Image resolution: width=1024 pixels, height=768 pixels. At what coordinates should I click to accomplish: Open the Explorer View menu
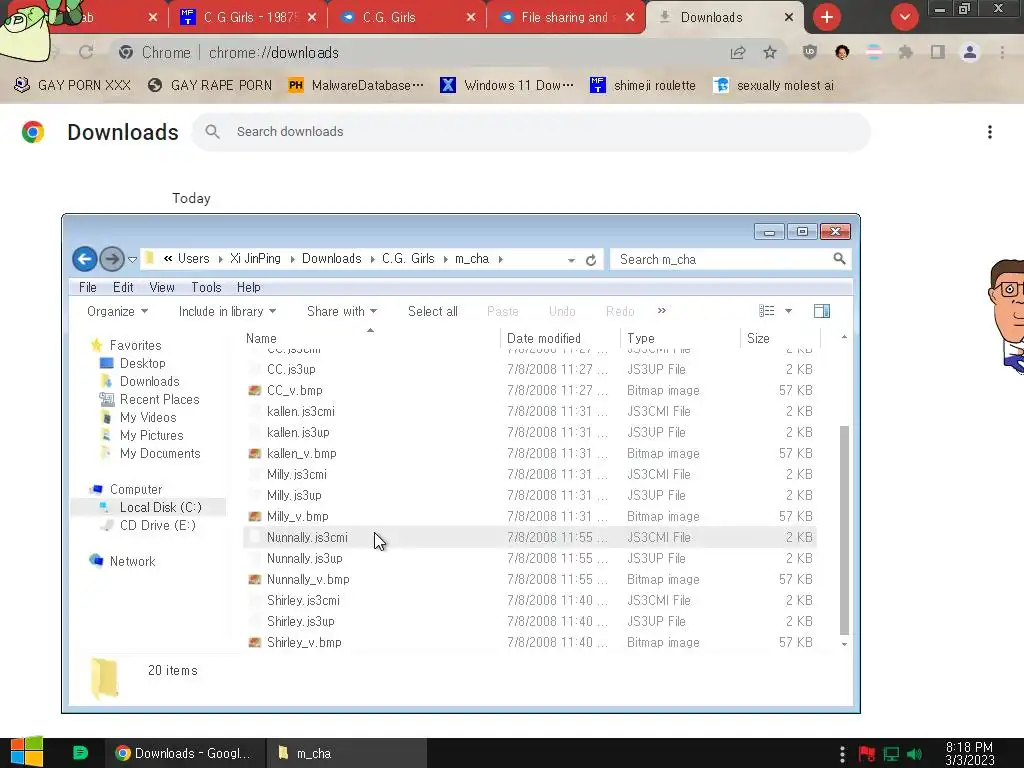[x=162, y=287]
